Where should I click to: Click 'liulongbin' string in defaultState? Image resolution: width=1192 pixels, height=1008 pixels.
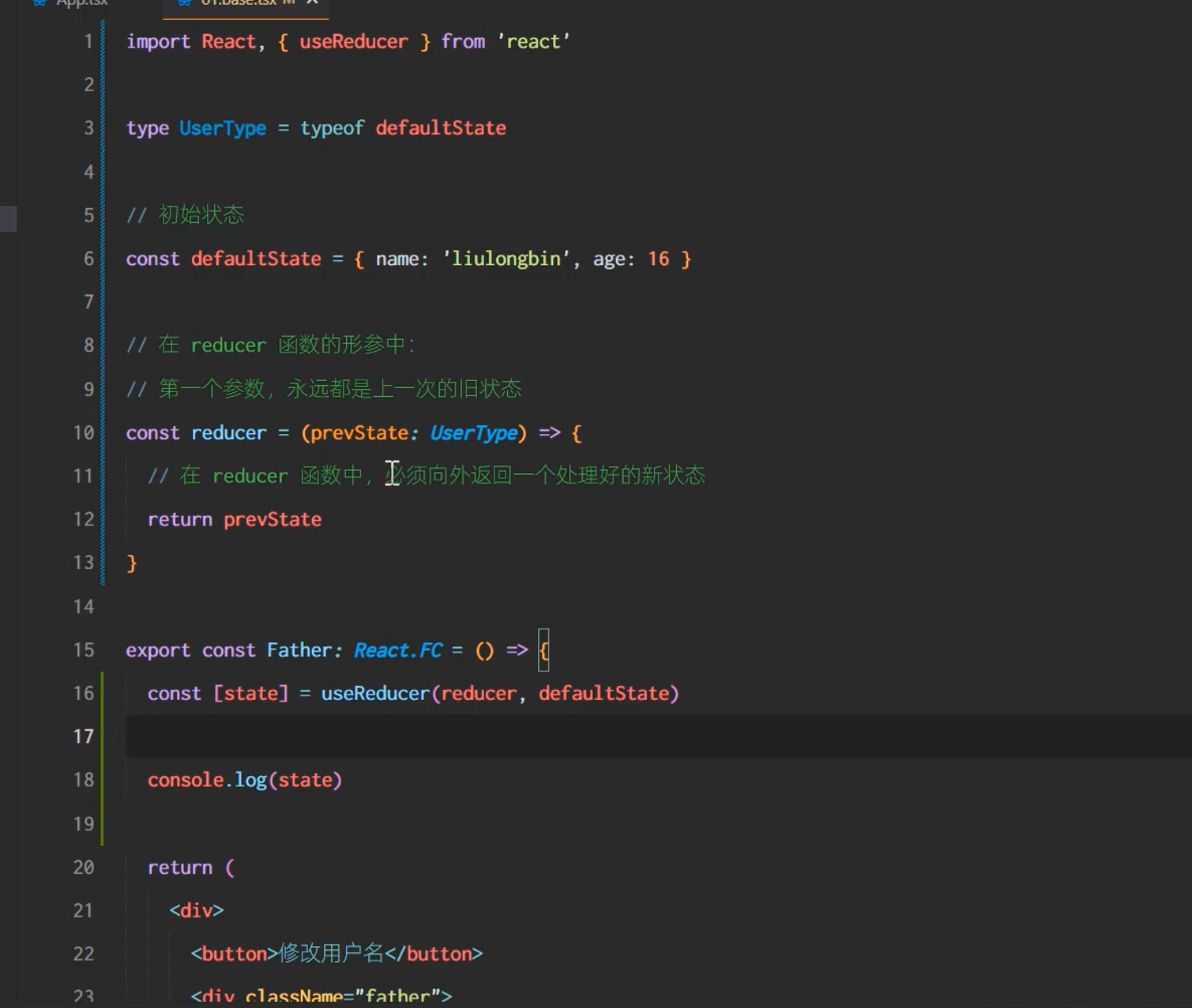[506, 259]
